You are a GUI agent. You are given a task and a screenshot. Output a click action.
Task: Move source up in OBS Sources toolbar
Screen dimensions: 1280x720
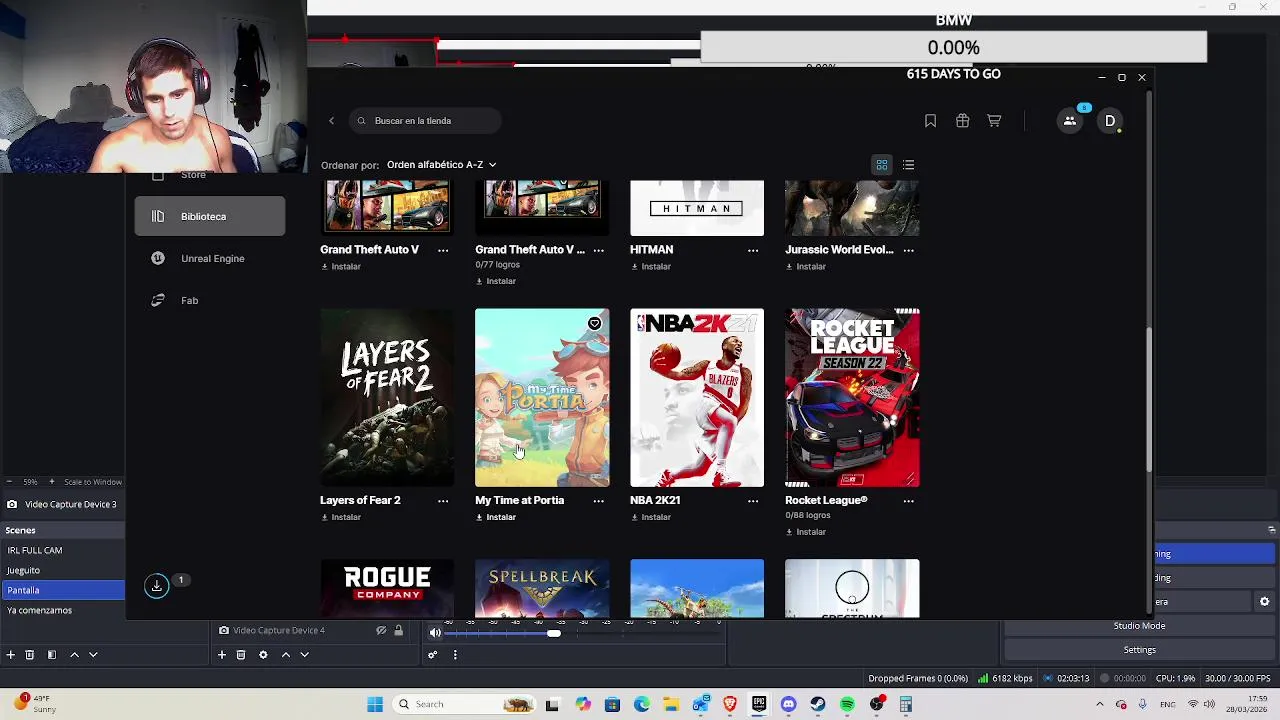click(285, 655)
